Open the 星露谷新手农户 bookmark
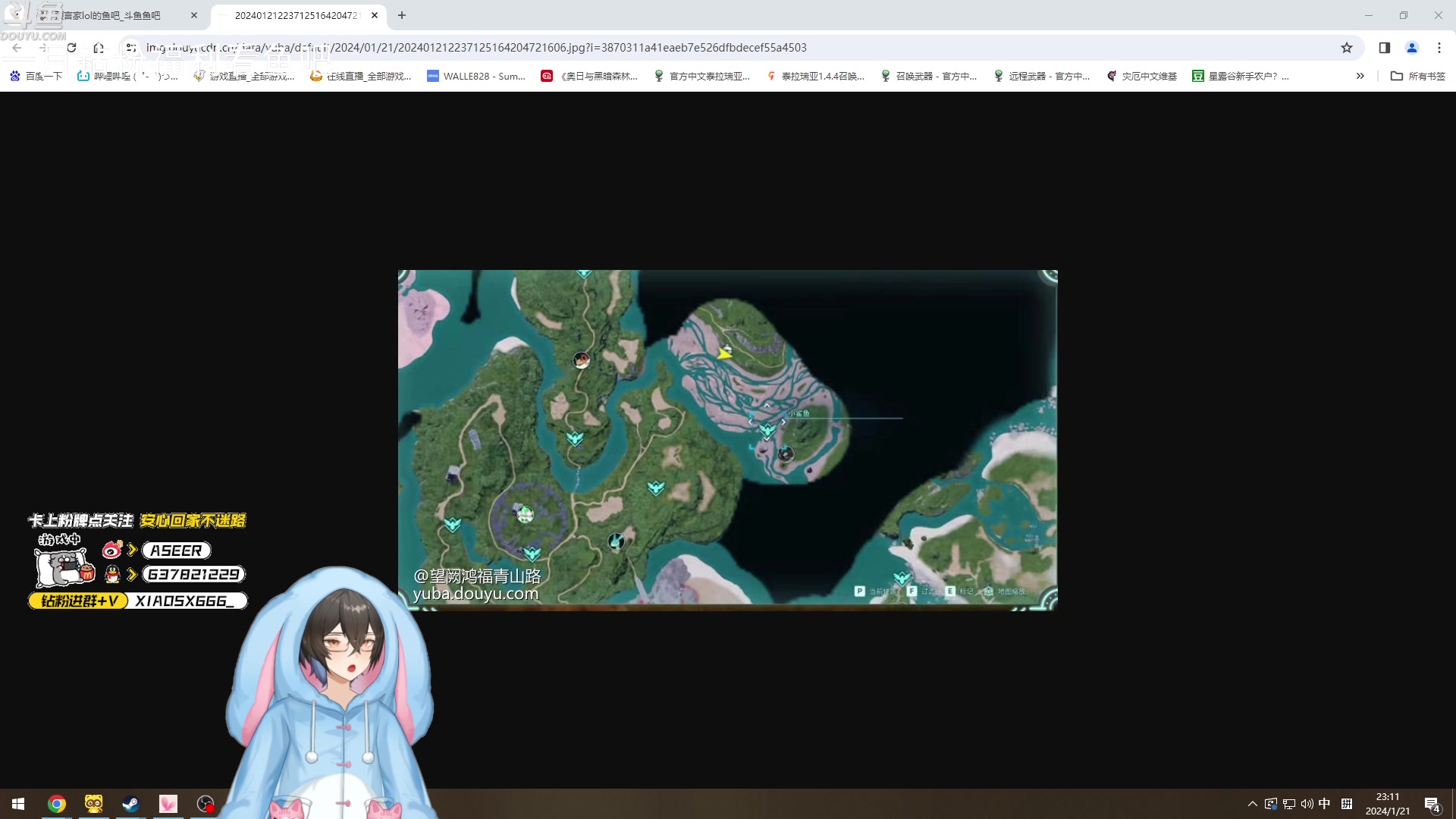1456x819 pixels. coord(1241,76)
